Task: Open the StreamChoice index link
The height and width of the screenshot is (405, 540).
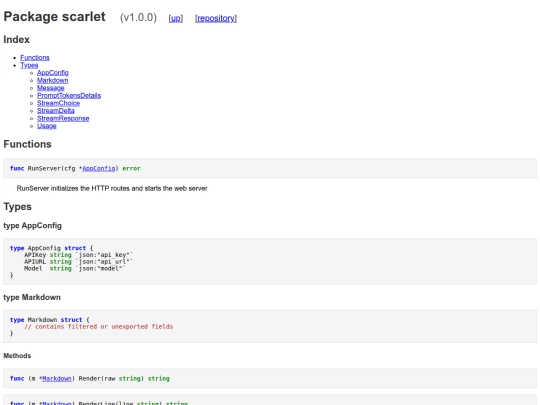Action: (59, 103)
